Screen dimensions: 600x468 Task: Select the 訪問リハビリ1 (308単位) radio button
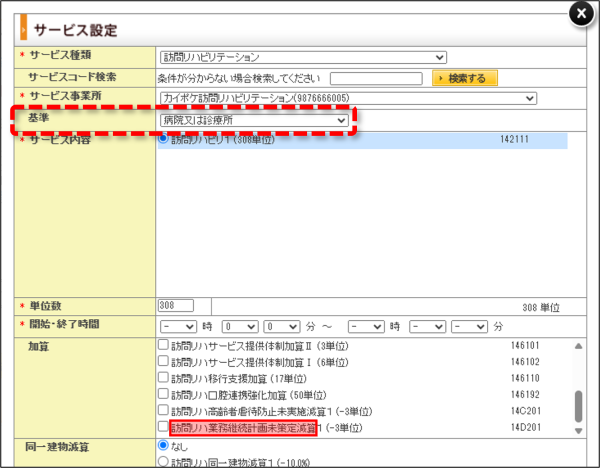pyautogui.click(x=163, y=139)
